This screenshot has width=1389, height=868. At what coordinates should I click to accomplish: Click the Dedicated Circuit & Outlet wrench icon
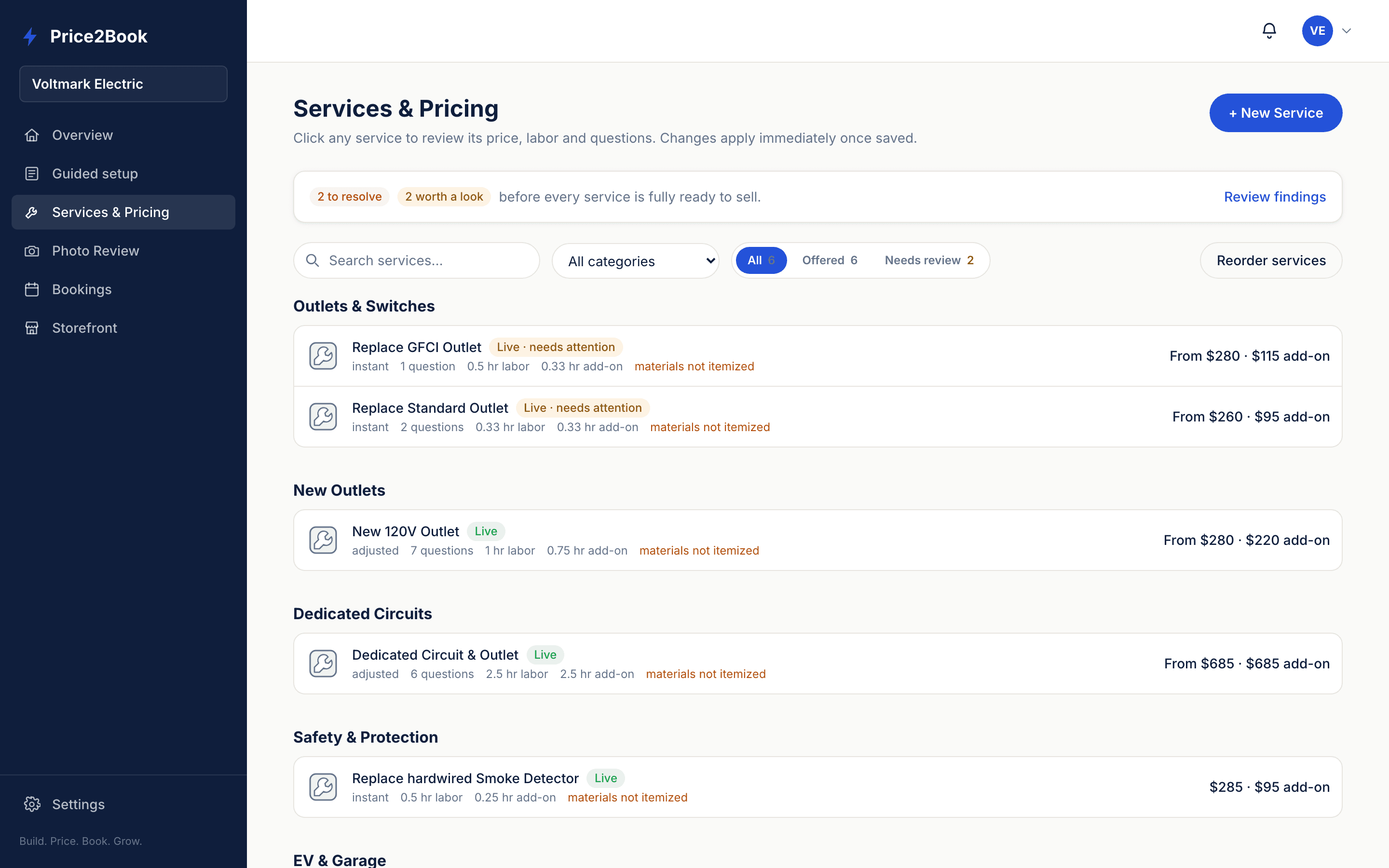pyautogui.click(x=323, y=664)
